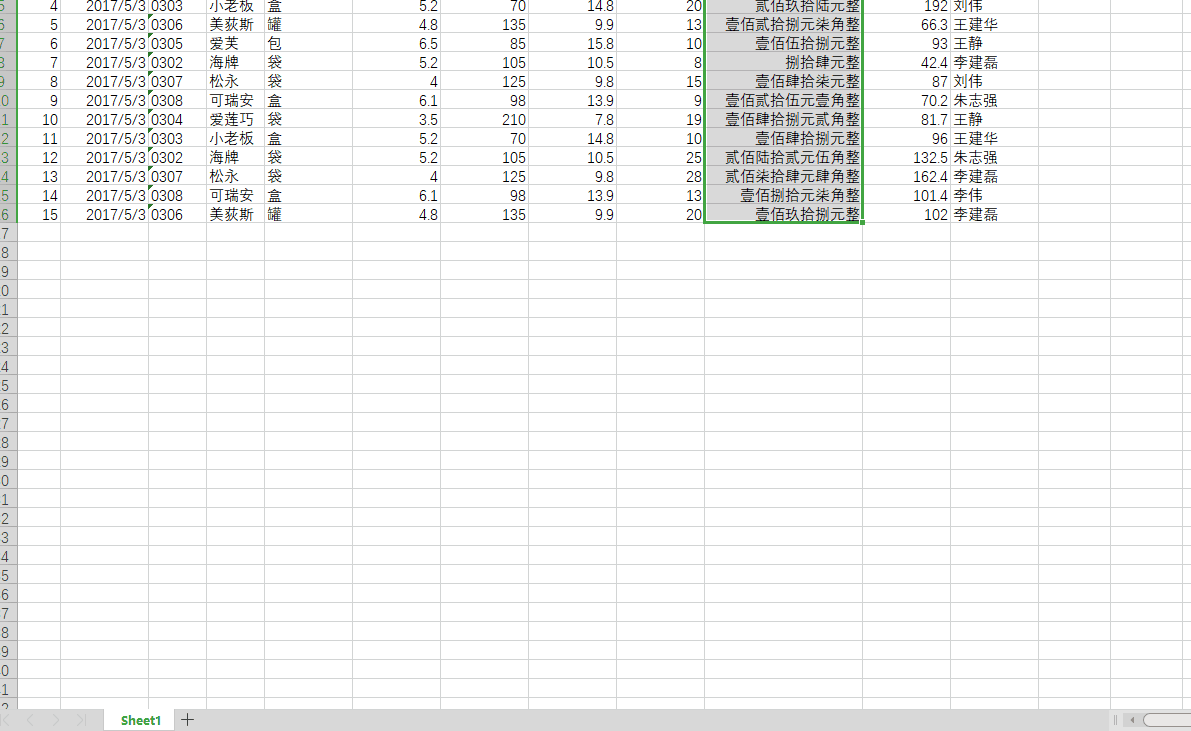
Task: Click the cell with value 132.5
Action: (906, 157)
